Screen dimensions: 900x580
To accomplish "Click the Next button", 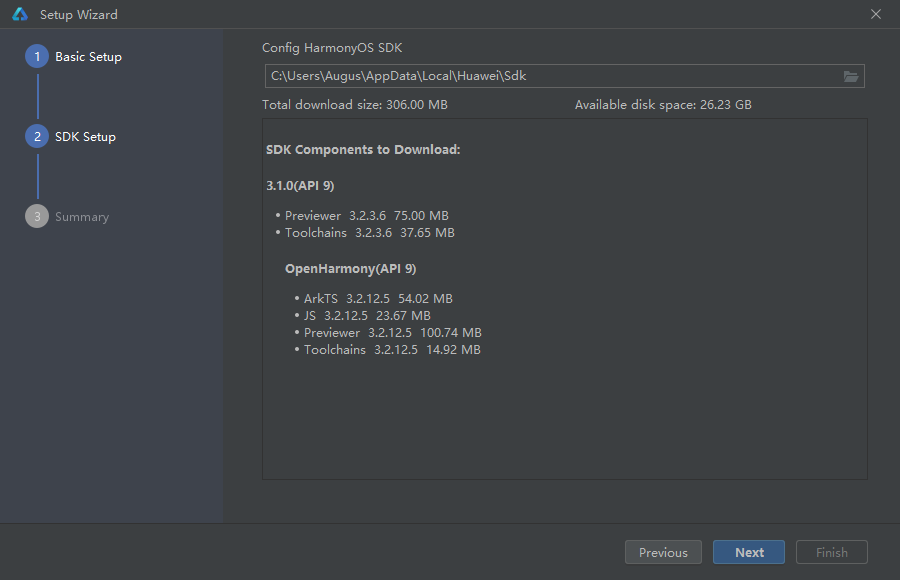I will click(748, 552).
